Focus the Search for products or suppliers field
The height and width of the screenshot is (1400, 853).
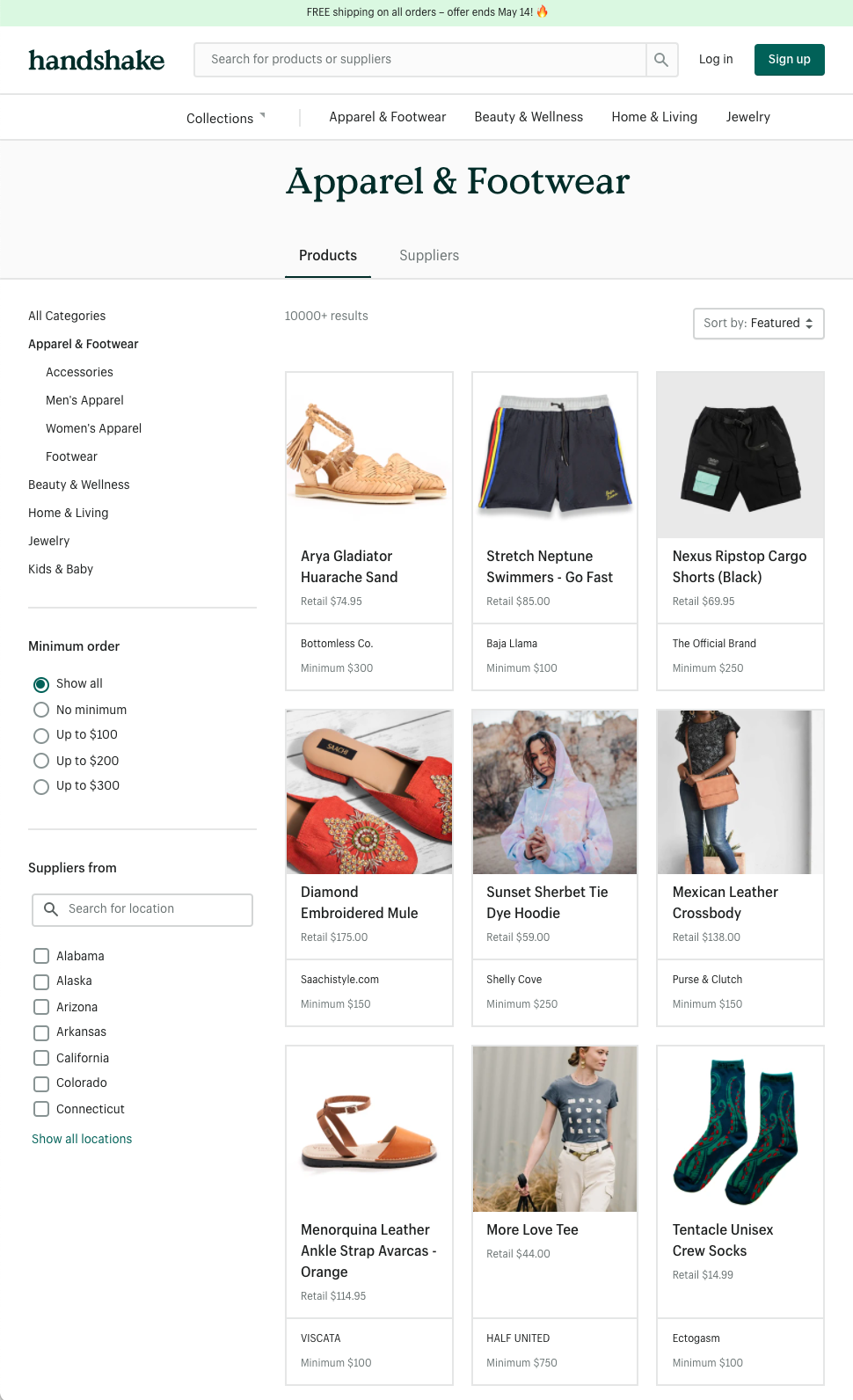pyautogui.click(x=420, y=60)
